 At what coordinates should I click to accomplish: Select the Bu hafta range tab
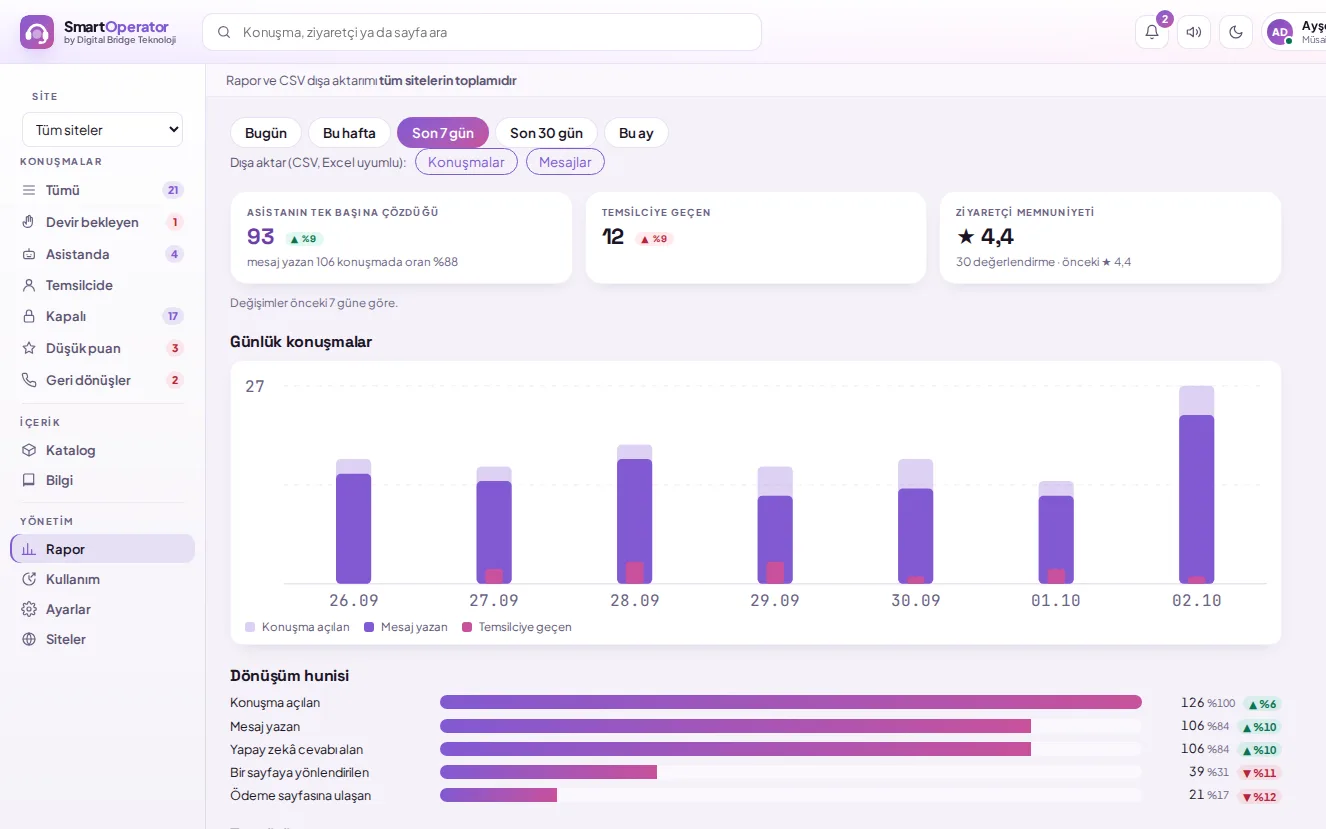tap(349, 133)
